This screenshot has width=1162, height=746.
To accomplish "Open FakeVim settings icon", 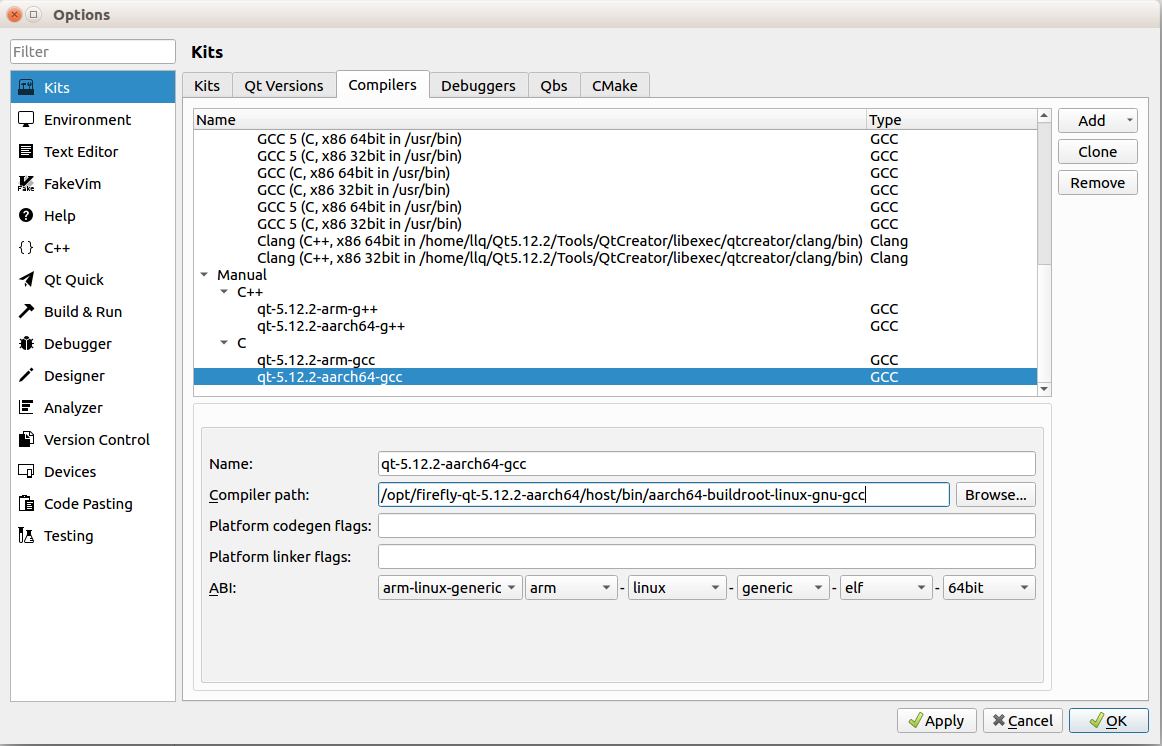I will 27,184.
